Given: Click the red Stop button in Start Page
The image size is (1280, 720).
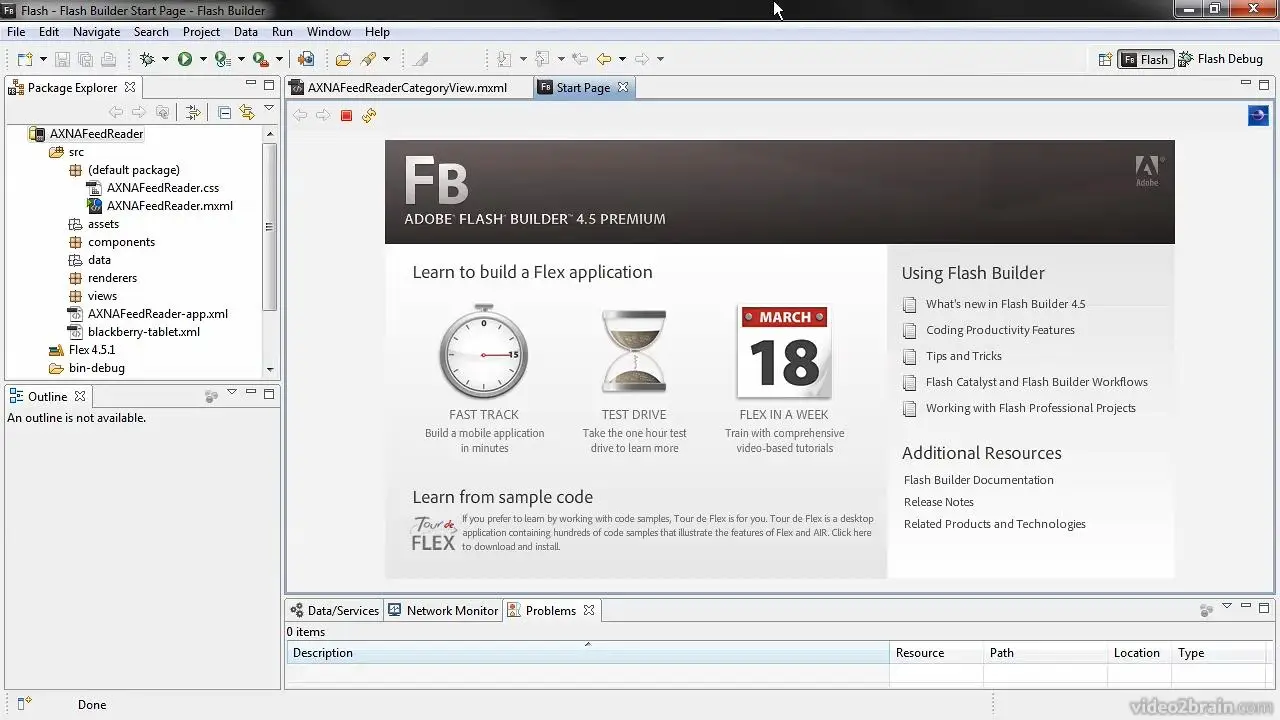Looking at the screenshot, I should [x=346, y=116].
